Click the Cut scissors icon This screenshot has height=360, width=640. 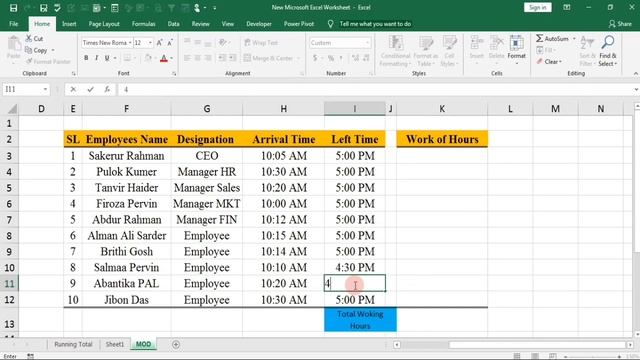click(29, 38)
